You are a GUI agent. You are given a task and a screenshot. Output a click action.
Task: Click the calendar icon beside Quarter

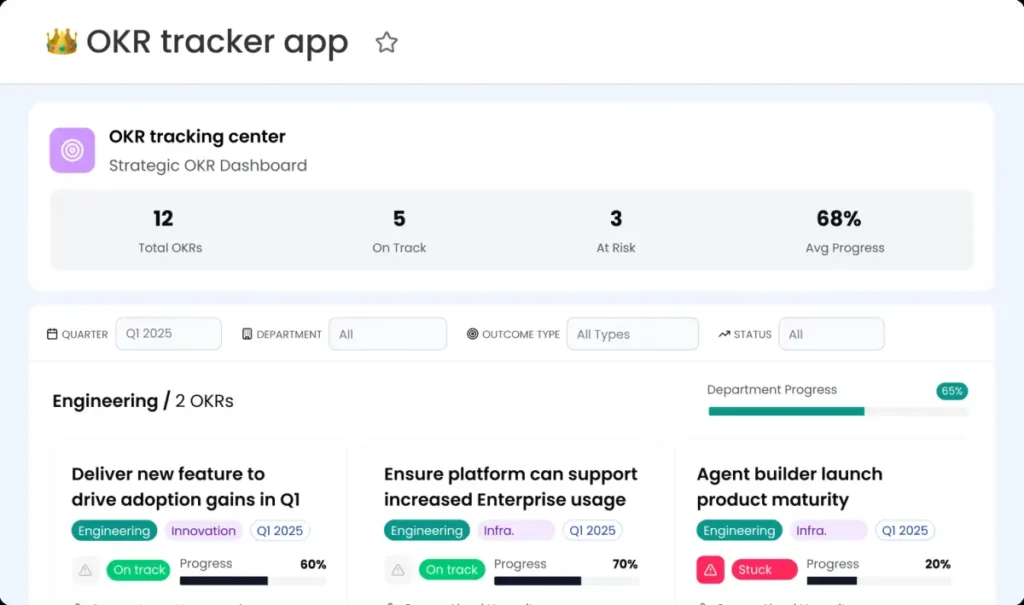click(x=52, y=334)
